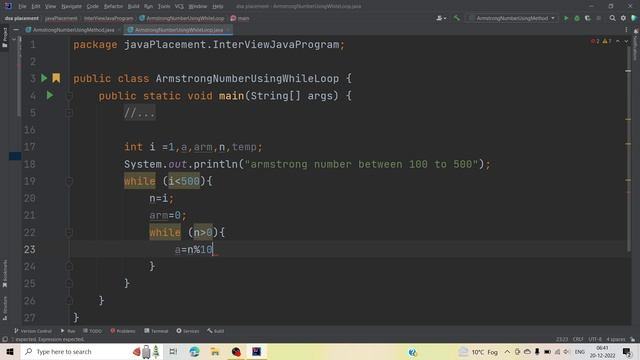Place cursor on line 23 code a=n%10
640x360 pixels.
(x=194, y=249)
